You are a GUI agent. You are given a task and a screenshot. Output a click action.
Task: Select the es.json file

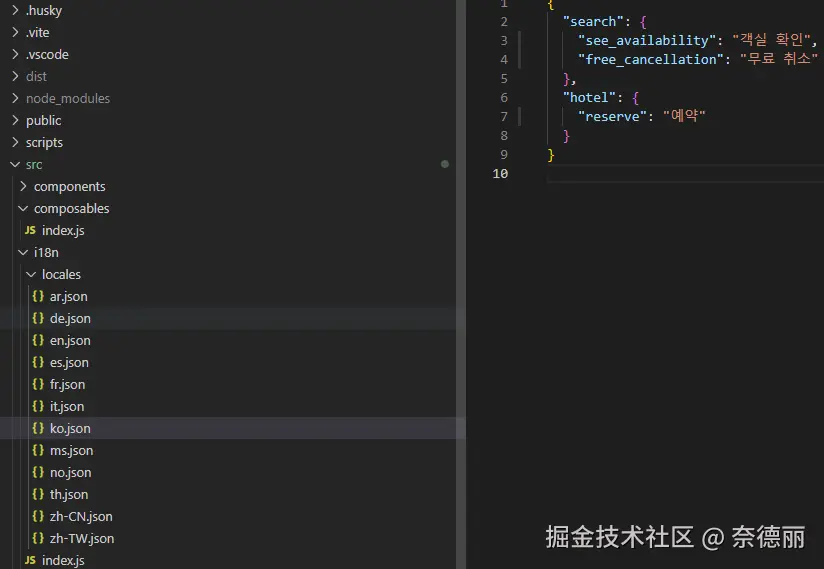(69, 362)
